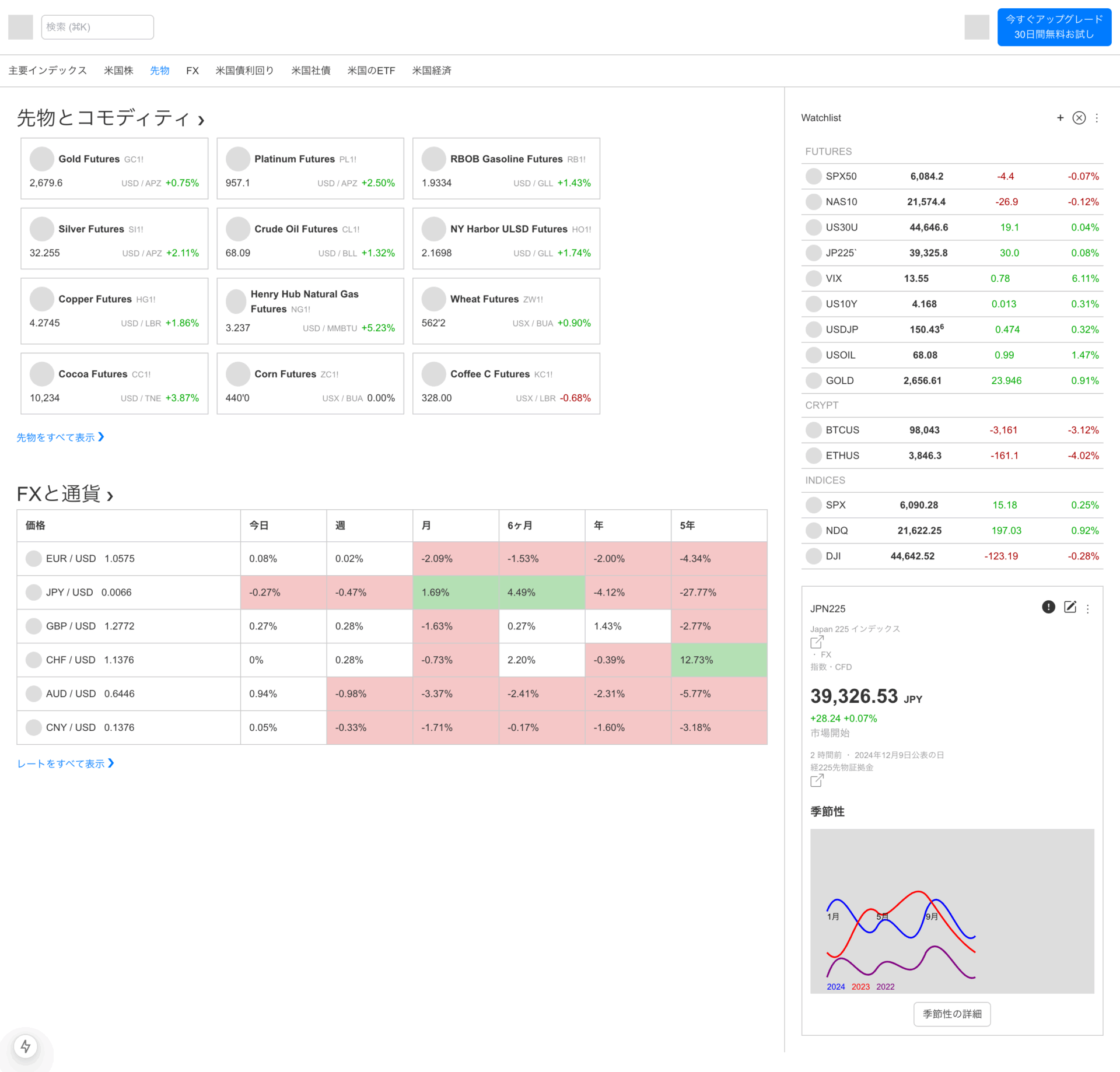
Task: Open external link icon below 経225先物証拠金
Action: coord(817,780)
